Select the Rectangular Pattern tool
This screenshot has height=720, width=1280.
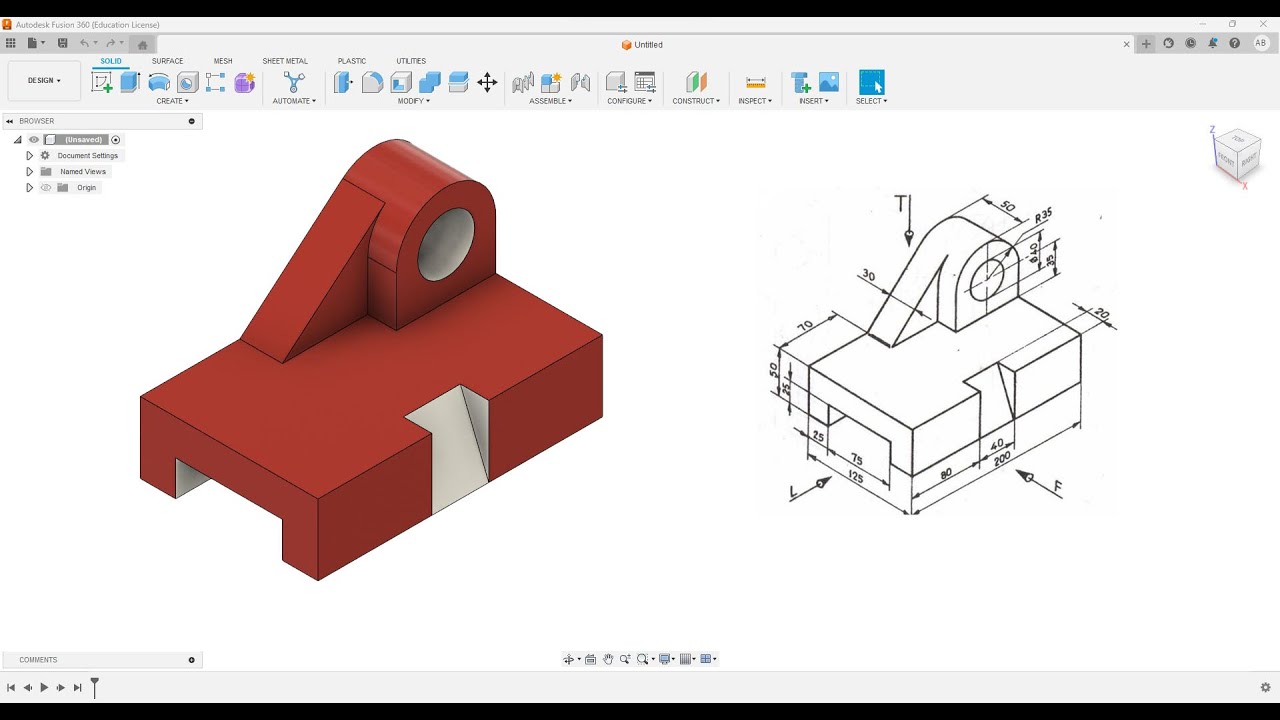[215, 83]
